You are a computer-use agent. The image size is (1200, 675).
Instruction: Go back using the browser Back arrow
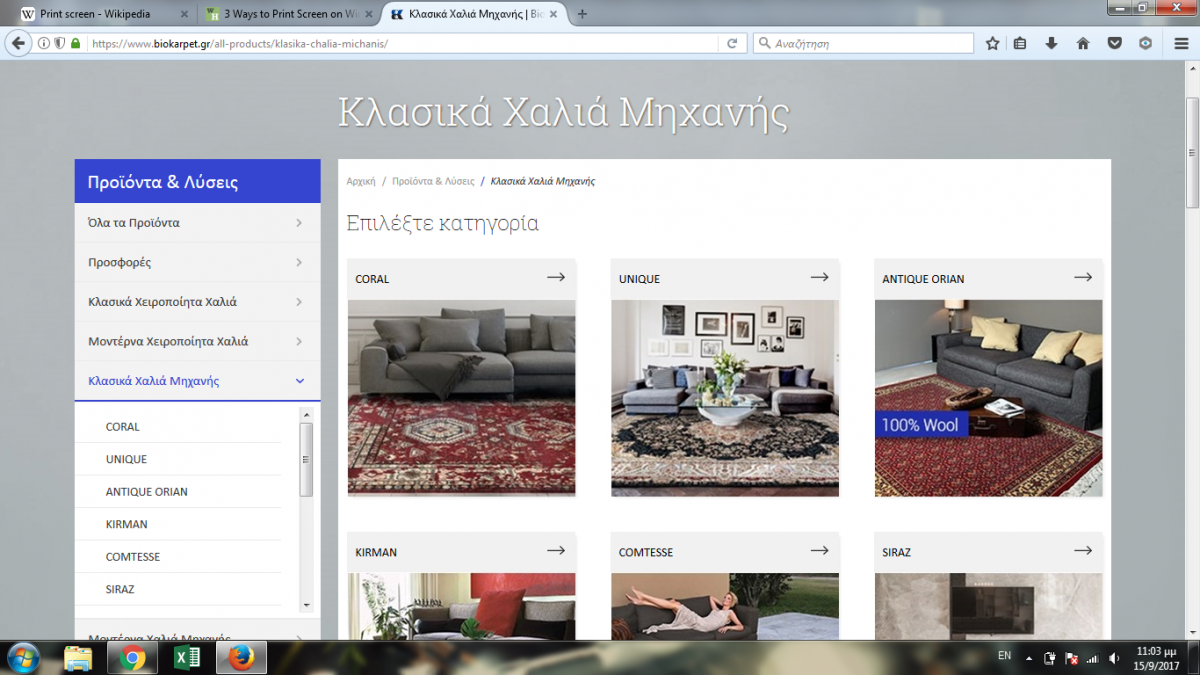[18, 43]
